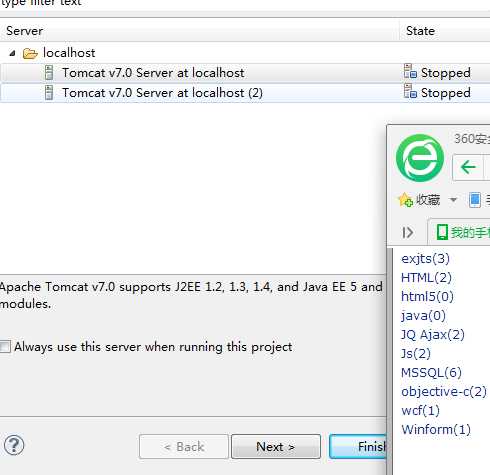Screen dimensions: 490x475
Task: Click server icon of first Tomcat row
Action: click(x=49, y=73)
